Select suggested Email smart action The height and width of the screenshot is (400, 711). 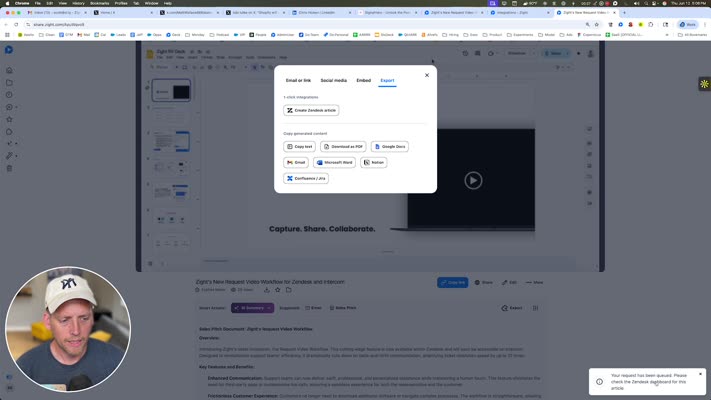[x=313, y=308]
